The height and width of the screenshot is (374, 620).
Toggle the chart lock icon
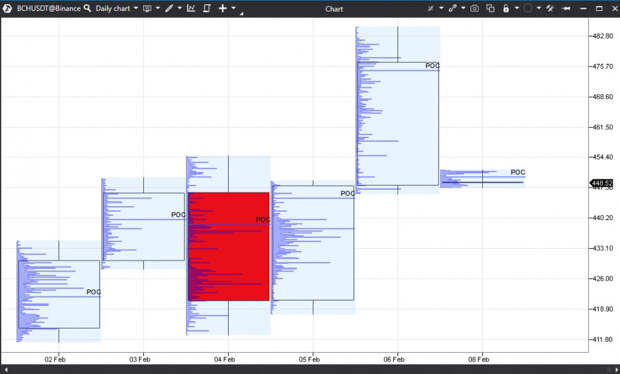pyautogui.click(x=506, y=8)
